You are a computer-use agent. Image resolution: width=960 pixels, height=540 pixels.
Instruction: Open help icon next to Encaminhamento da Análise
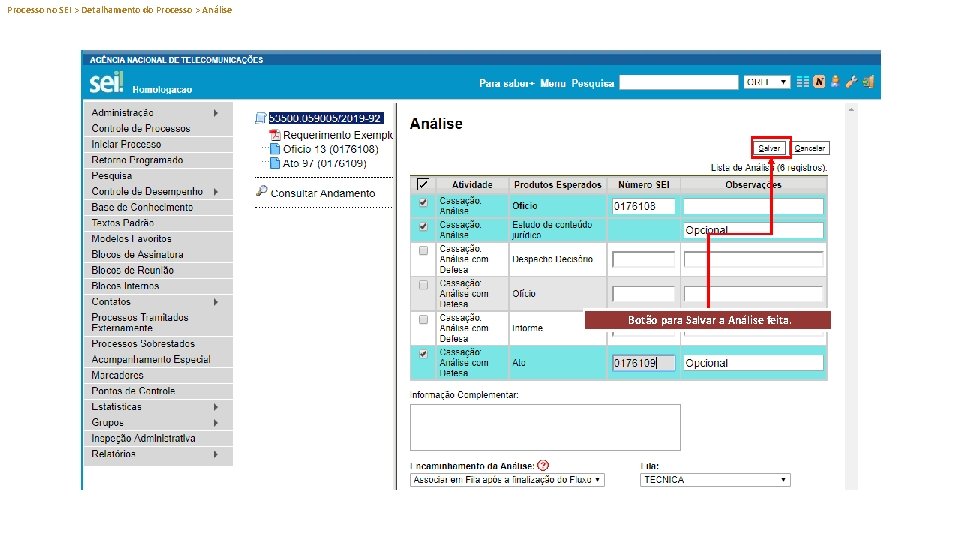tap(543, 466)
